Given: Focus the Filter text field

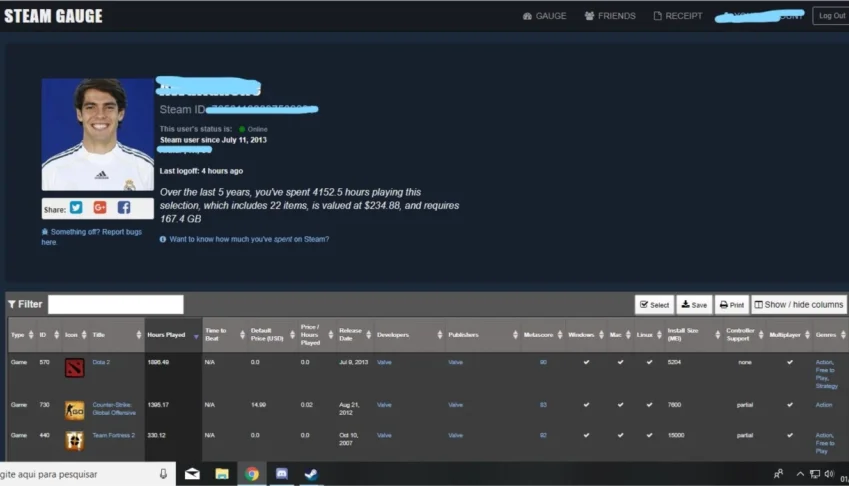Looking at the screenshot, I should coord(116,304).
